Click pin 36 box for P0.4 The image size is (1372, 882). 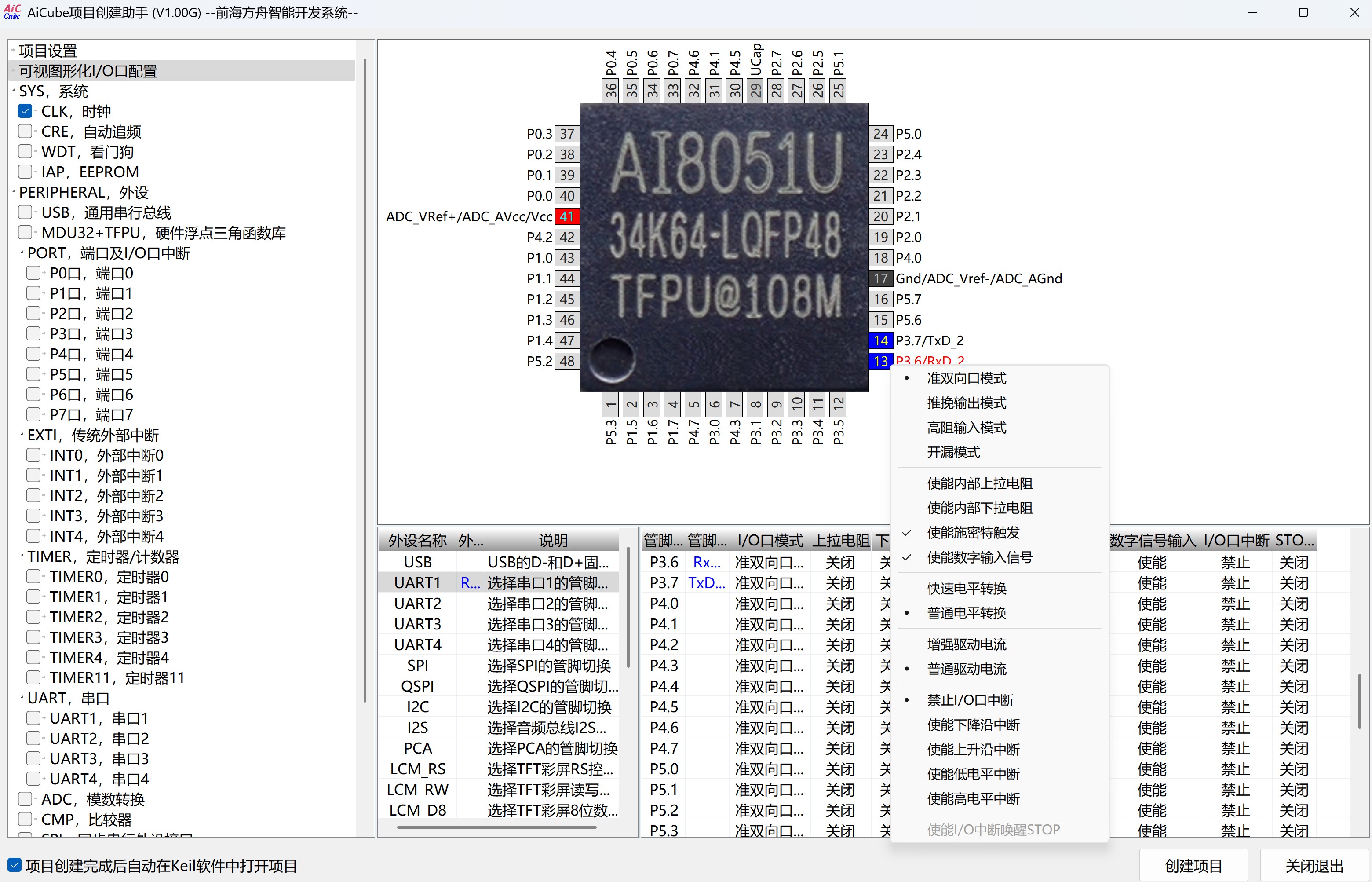[x=611, y=91]
